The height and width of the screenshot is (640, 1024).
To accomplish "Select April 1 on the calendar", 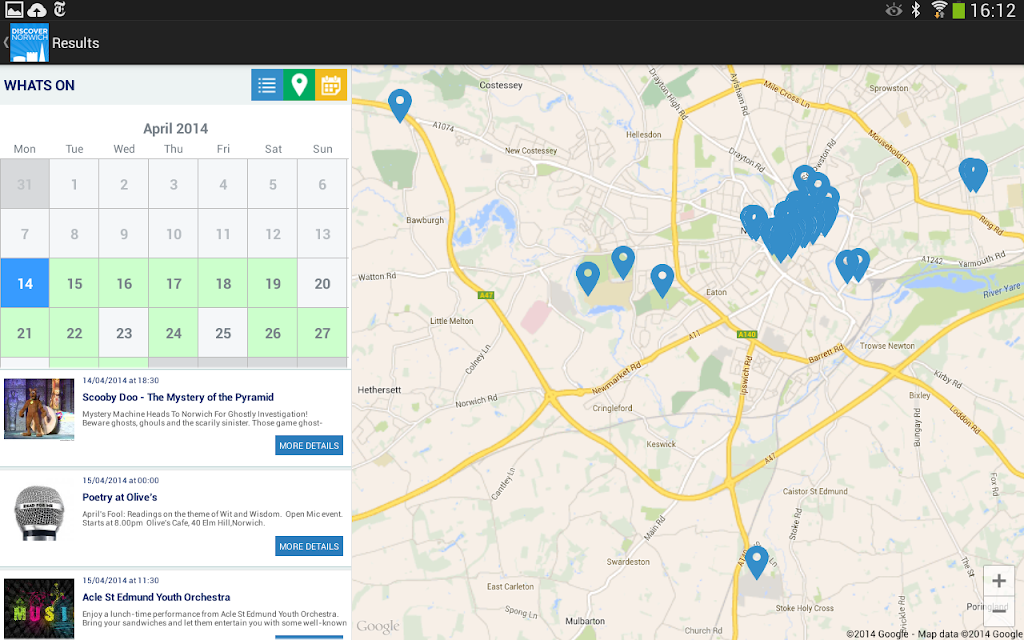I will [74, 184].
